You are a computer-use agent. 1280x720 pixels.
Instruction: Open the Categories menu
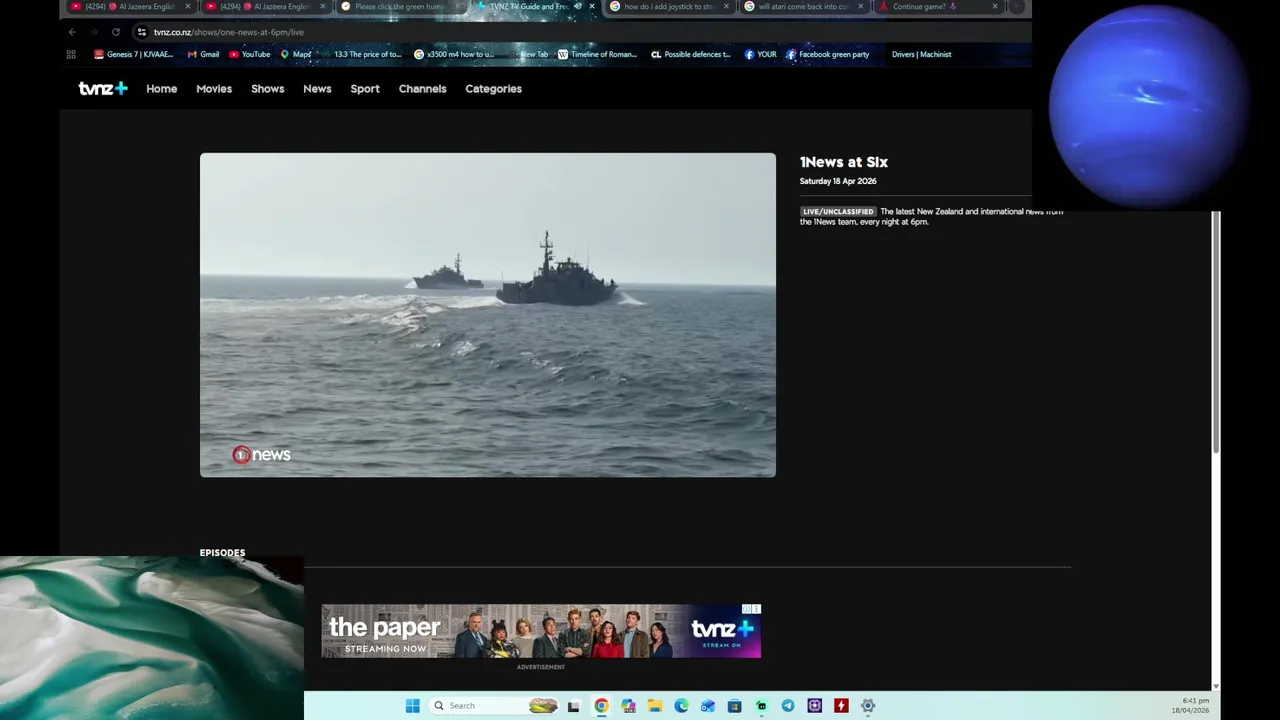(x=493, y=89)
